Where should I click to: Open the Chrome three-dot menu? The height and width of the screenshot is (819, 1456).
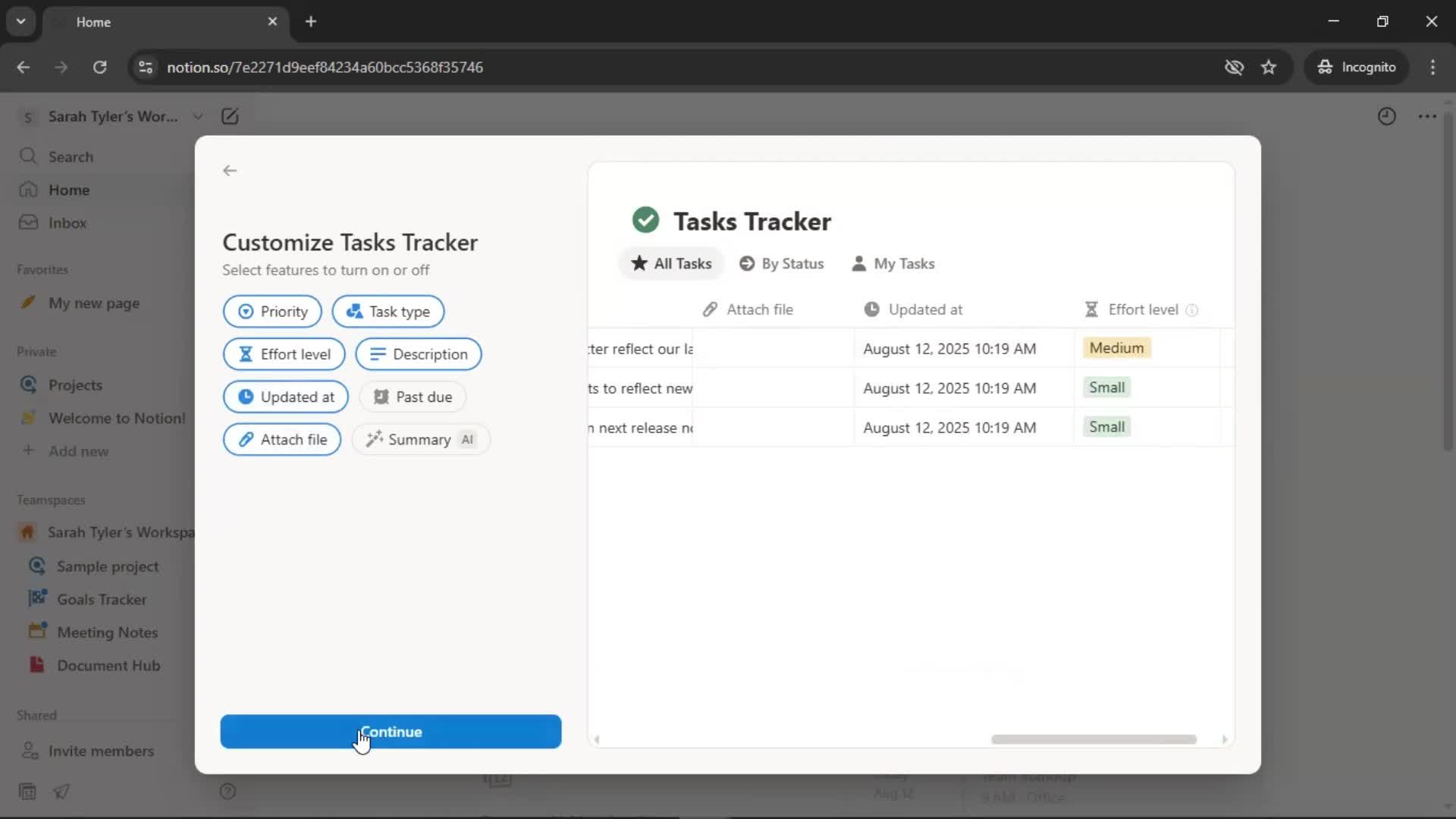click(x=1432, y=67)
